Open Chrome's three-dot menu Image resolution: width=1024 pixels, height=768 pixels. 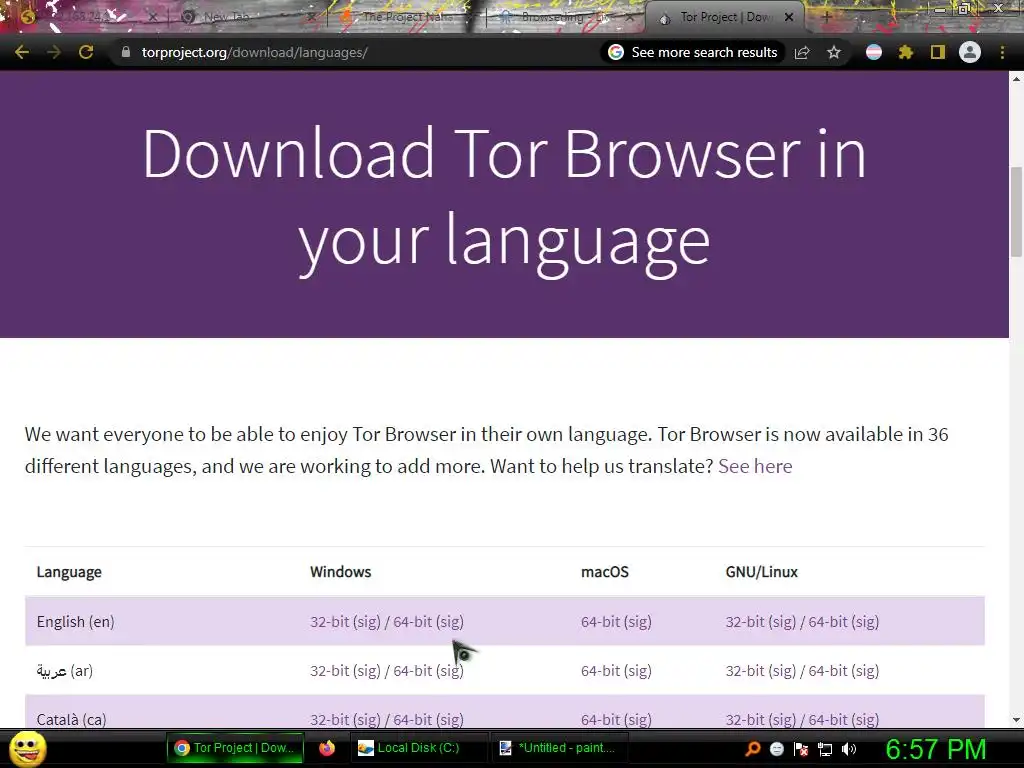(1002, 52)
